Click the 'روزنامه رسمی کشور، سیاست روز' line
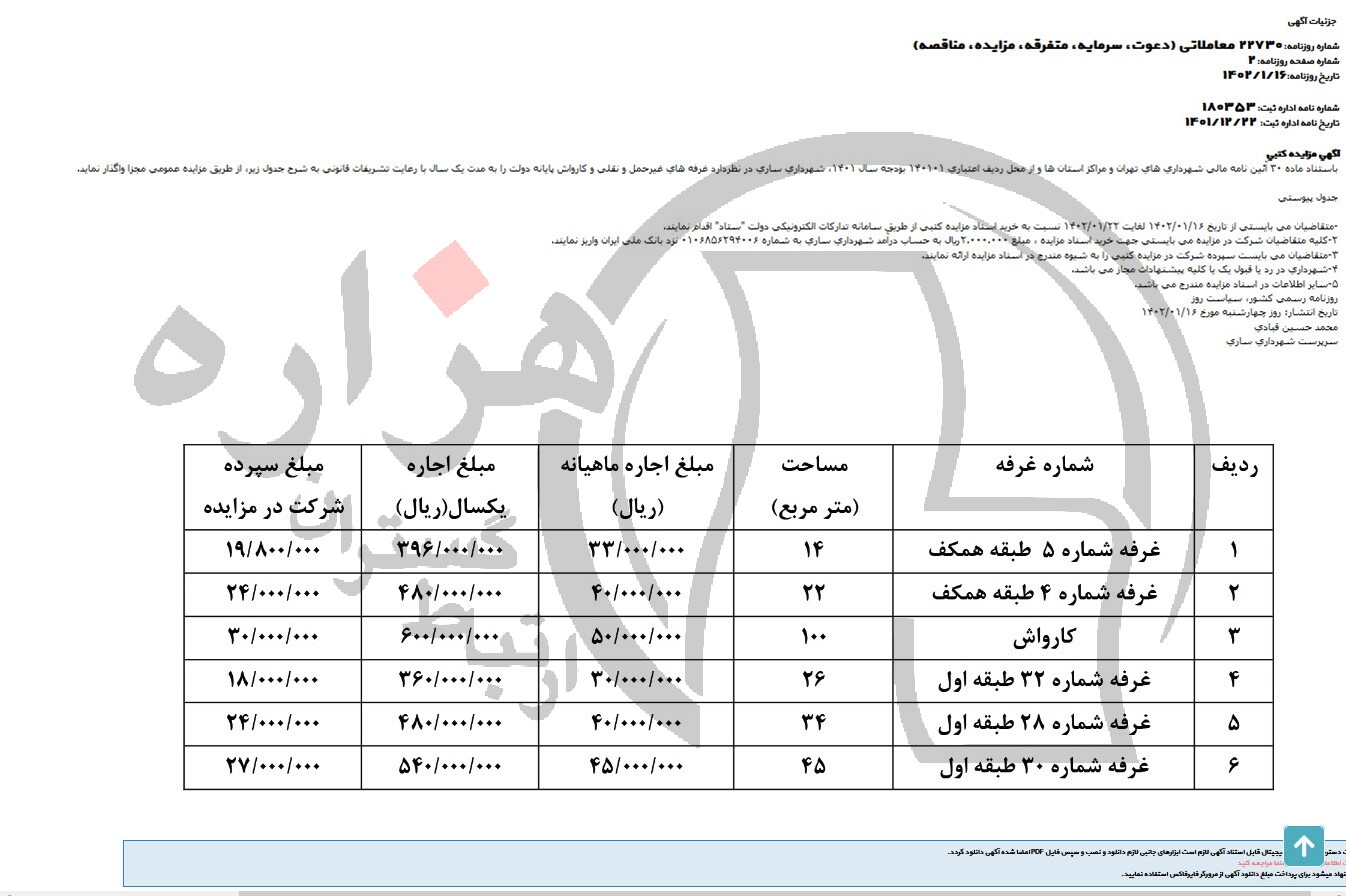1346x896 pixels. tap(1264, 298)
